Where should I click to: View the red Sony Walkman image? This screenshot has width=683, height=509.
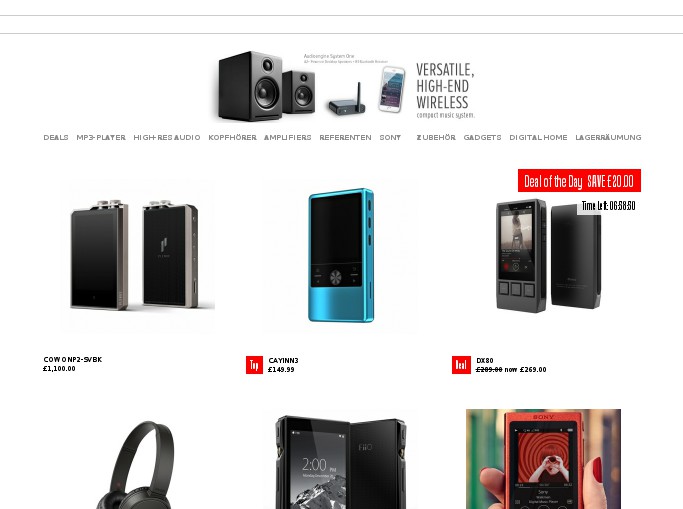pos(544,459)
